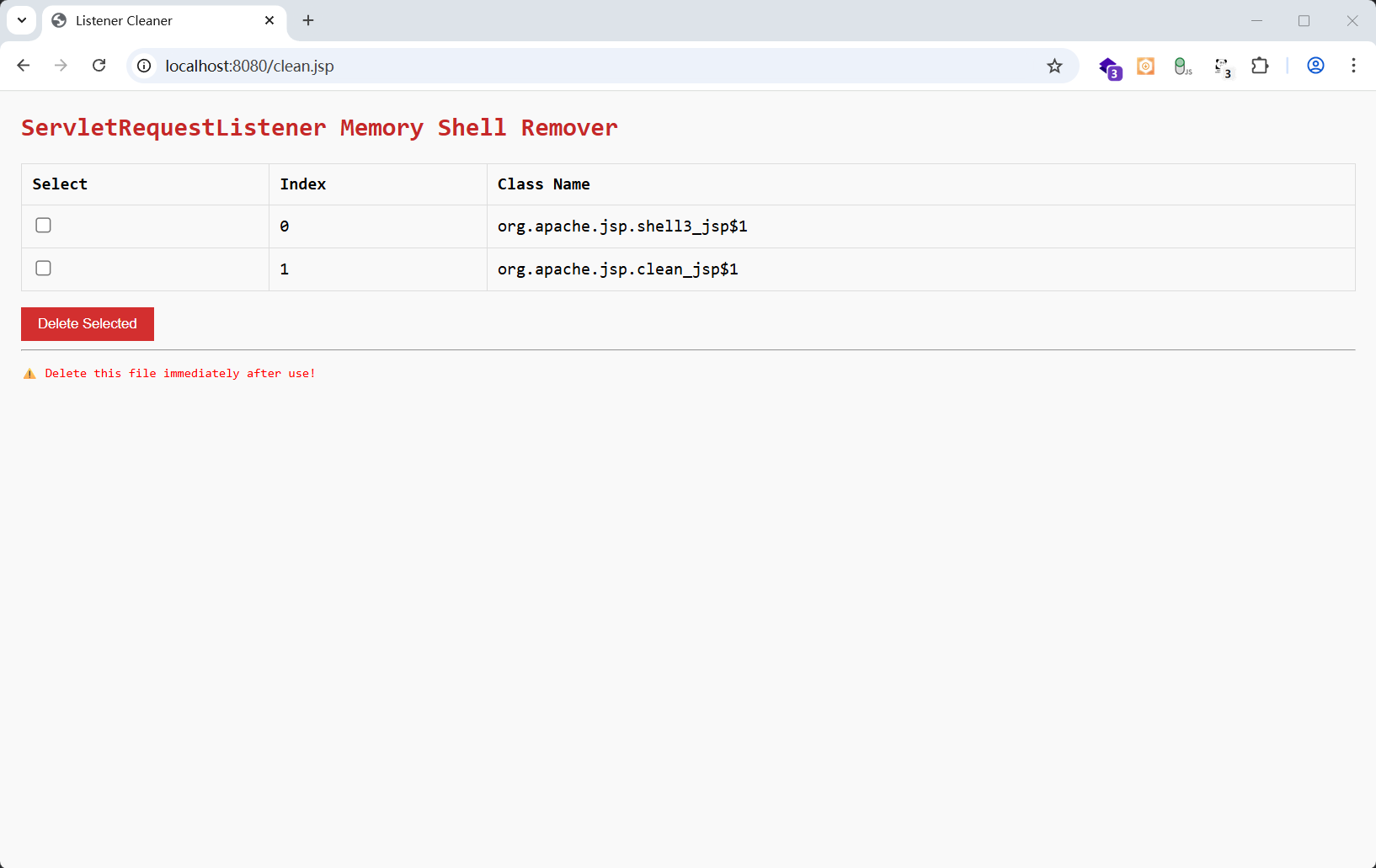
Task: Click the extension icon with dashed square
Action: (x=1222, y=67)
